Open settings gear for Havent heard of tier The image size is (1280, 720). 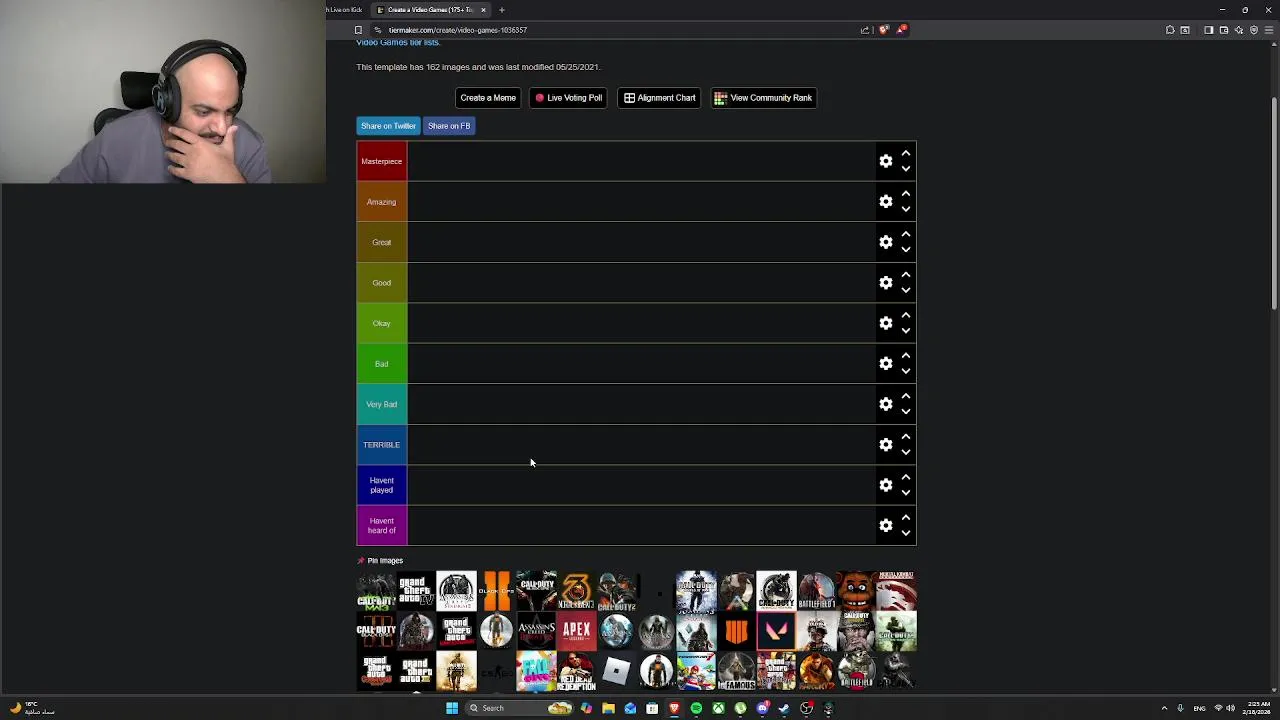point(885,526)
